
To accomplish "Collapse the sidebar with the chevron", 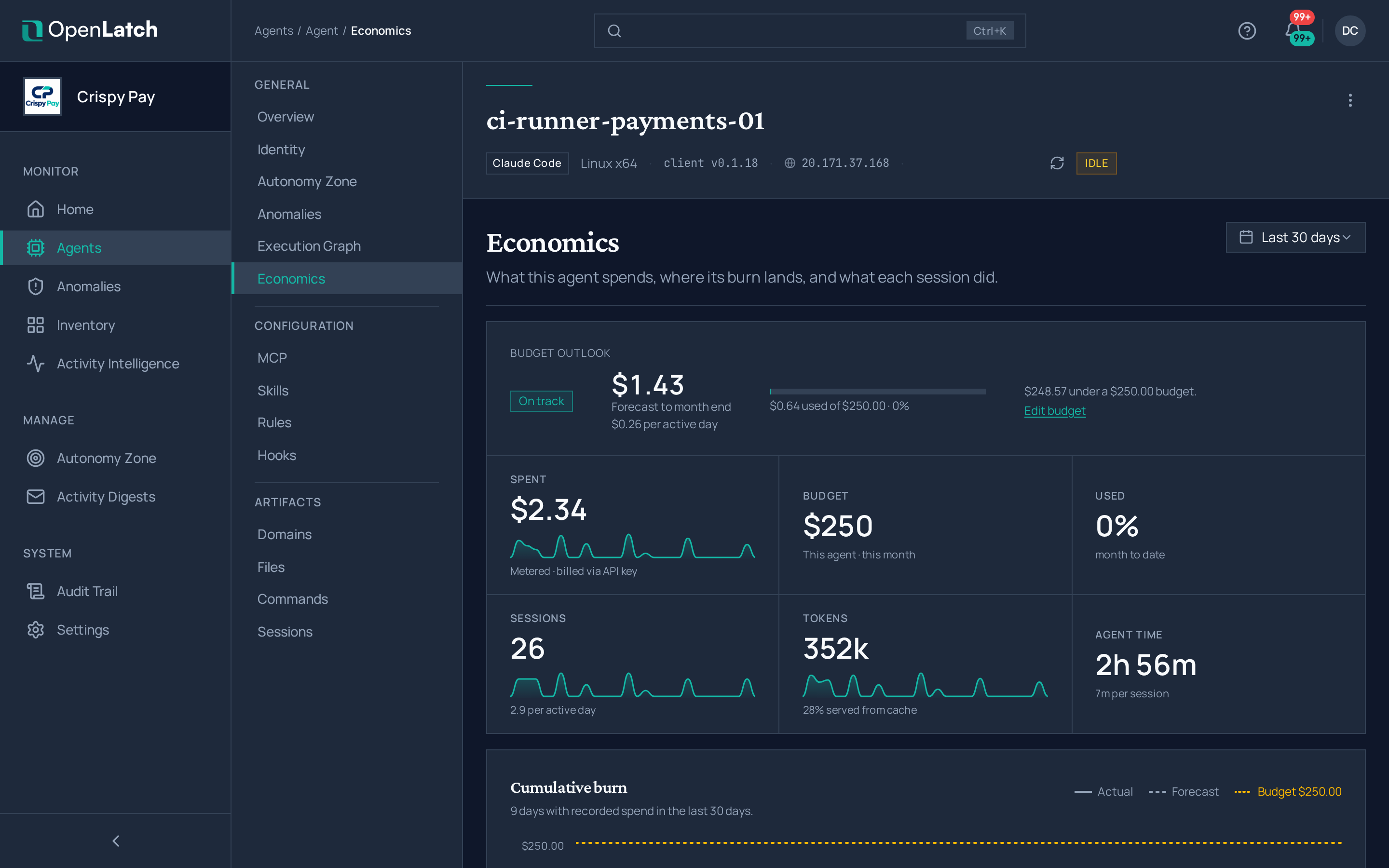I will point(115,841).
